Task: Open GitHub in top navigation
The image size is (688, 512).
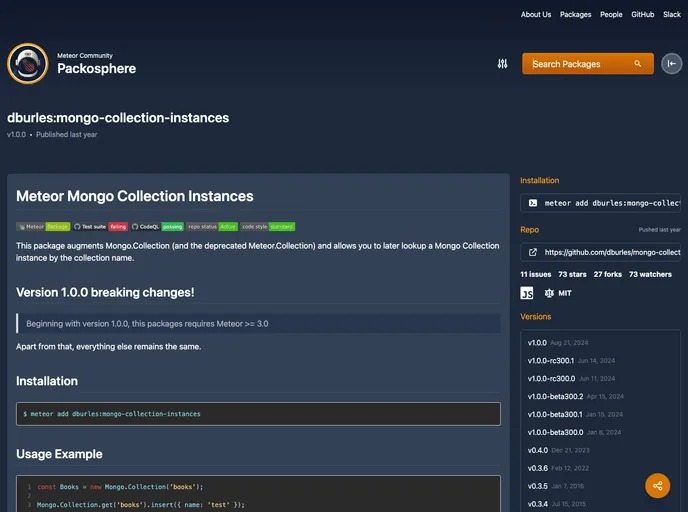Action: [642, 14]
